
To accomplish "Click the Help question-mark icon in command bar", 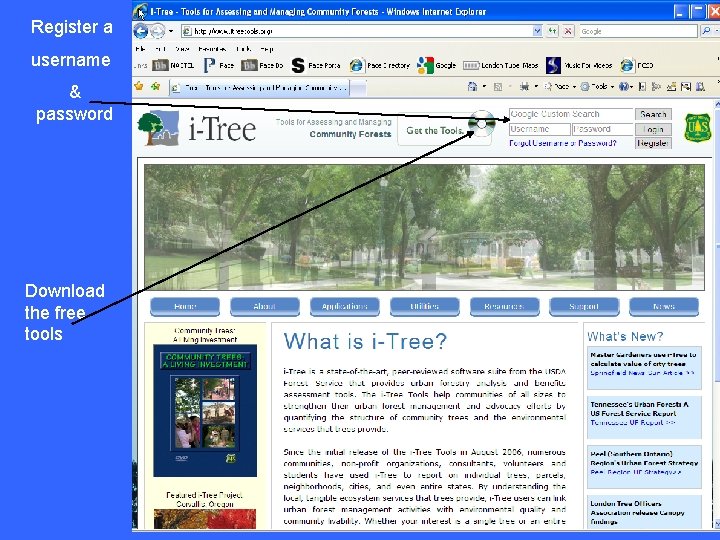I will 624,86.
